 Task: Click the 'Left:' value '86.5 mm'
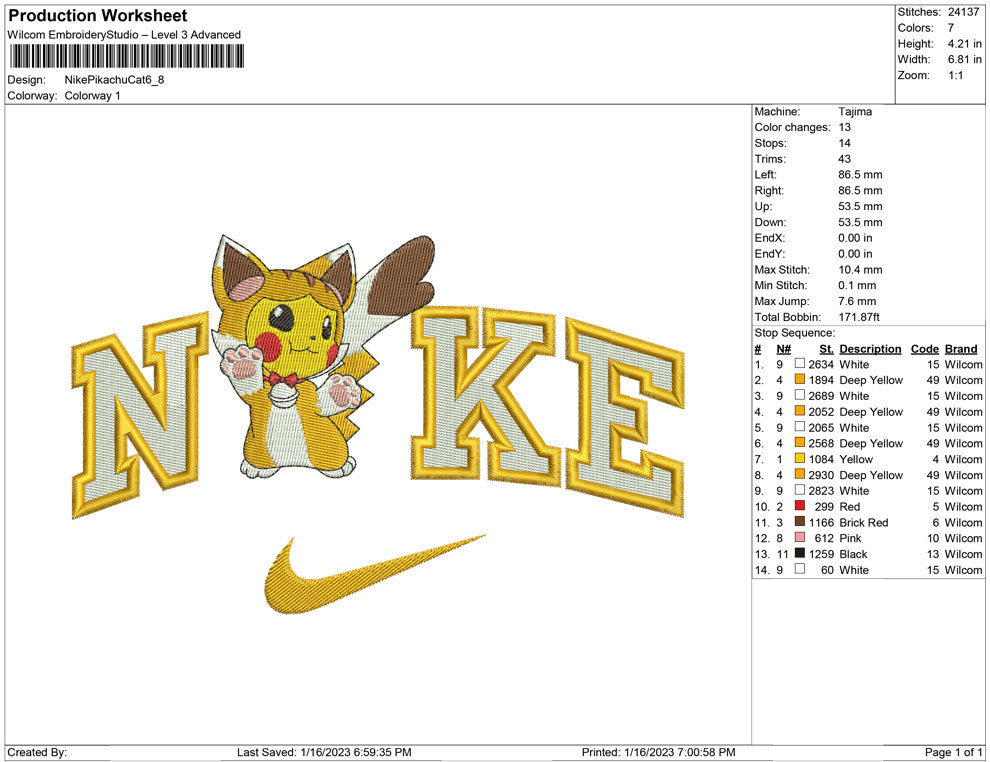click(x=860, y=174)
